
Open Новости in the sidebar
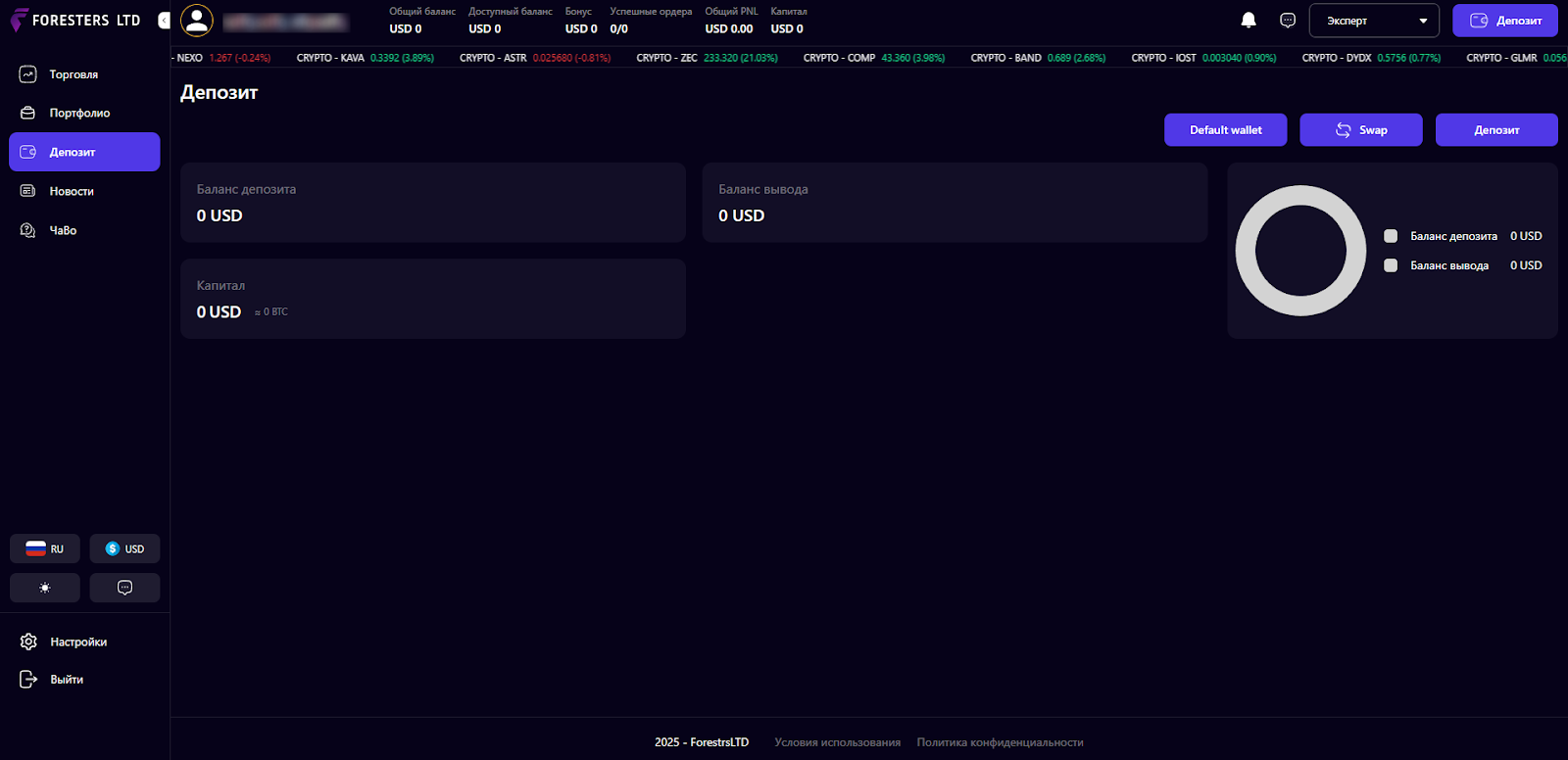pyautogui.click(x=72, y=192)
